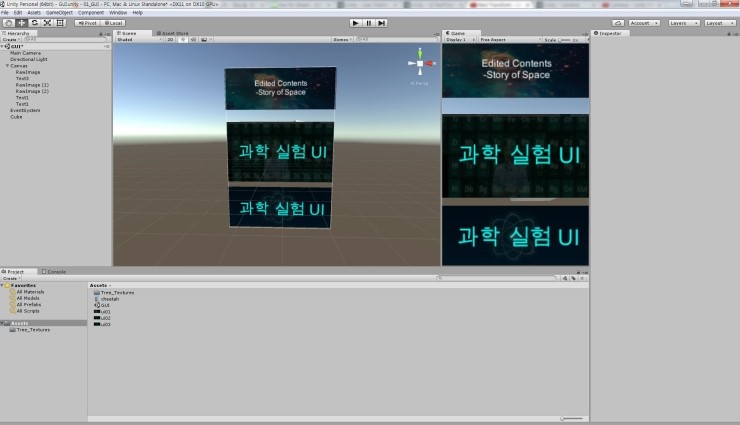Select RawImage (1) in the Hierarchy

tap(32, 85)
